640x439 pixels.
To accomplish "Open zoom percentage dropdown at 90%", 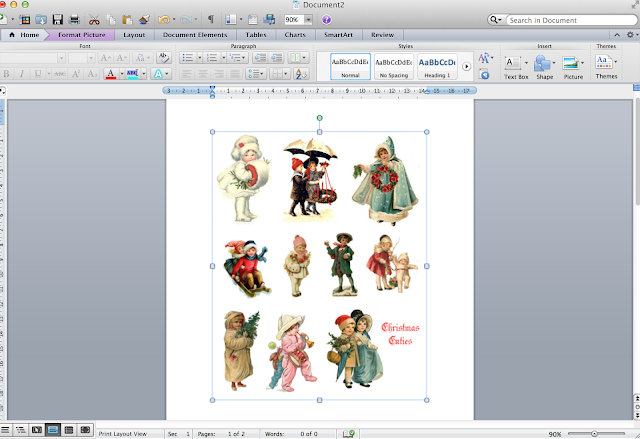I will click(x=309, y=20).
